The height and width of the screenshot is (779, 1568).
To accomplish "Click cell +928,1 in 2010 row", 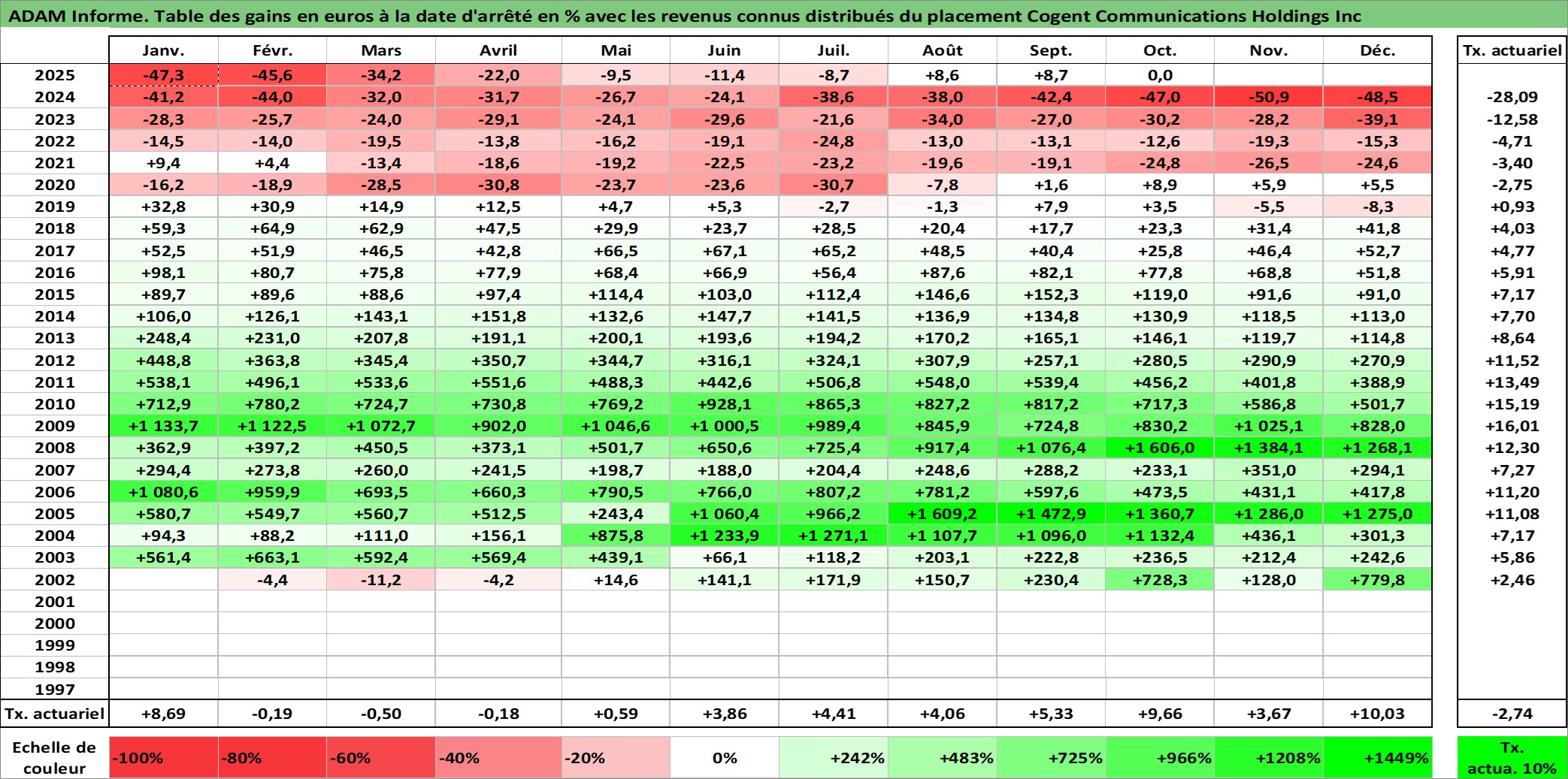I will click(x=725, y=404).
